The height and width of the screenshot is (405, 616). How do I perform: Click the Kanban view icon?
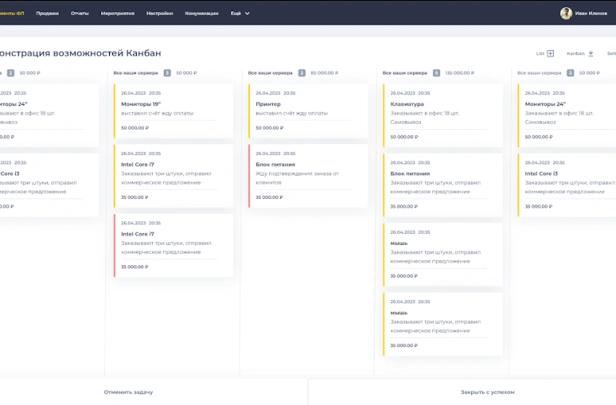pyautogui.click(x=590, y=53)
